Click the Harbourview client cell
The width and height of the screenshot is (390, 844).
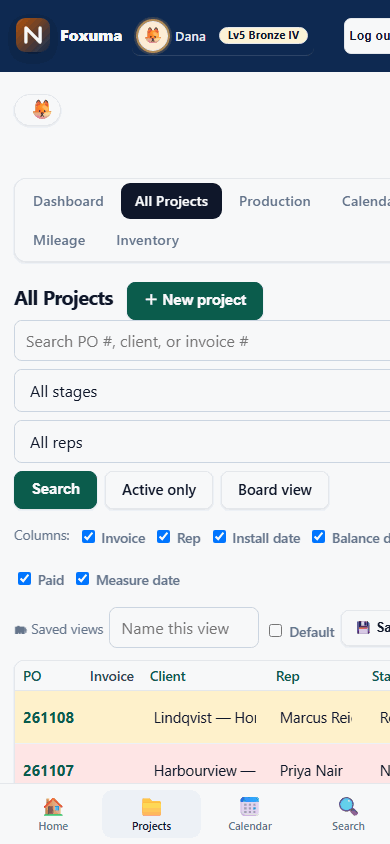(205, 770)
